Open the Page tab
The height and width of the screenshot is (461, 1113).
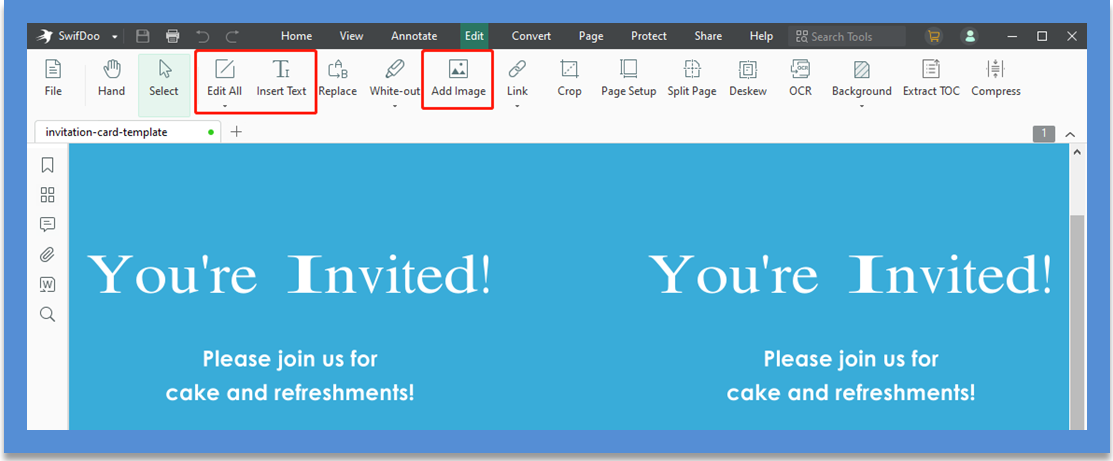pos(591,36)
